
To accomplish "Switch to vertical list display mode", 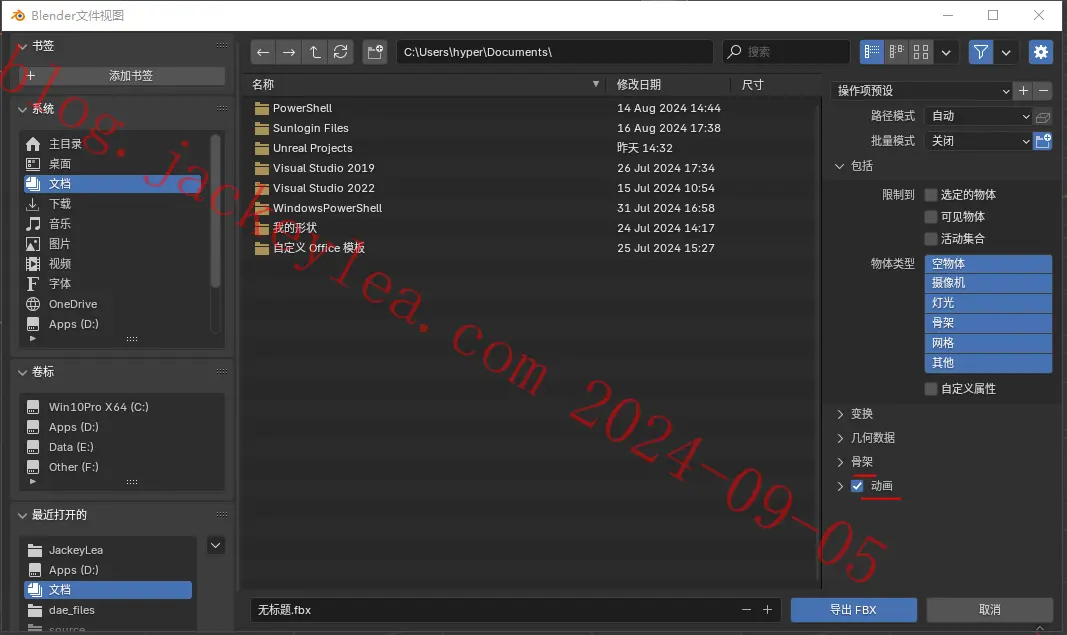I will point(872,52).
